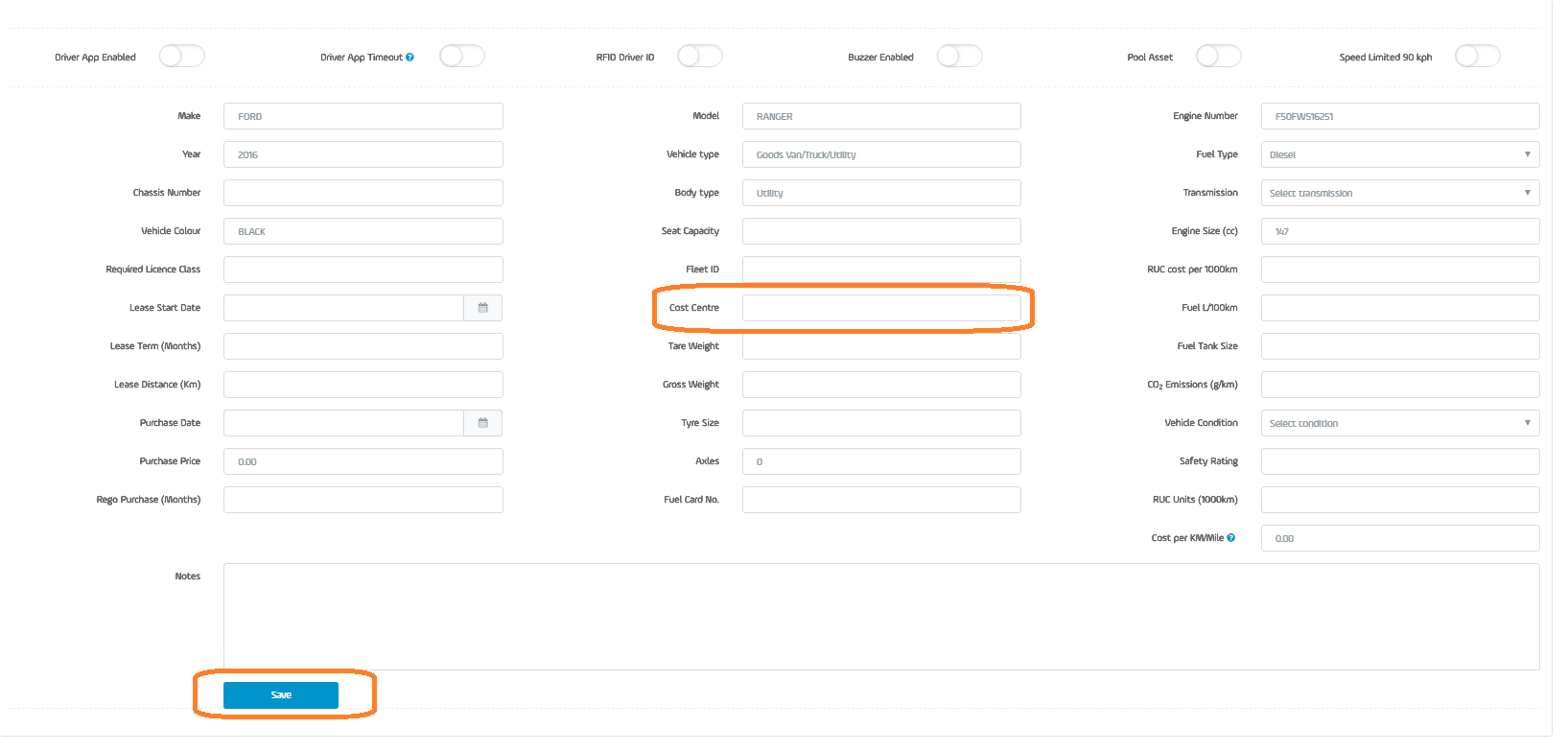This screenshot has height=752, width=1568.
Task: Select the CO2 Emissions (g/km) field
Action: click(x=1400, y=385)
